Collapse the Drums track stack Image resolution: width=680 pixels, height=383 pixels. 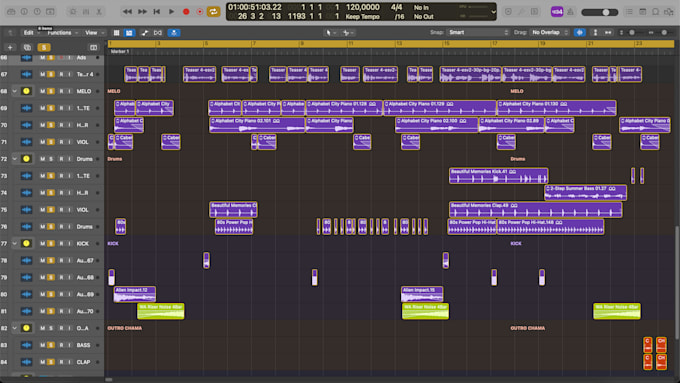click(14, 159)
